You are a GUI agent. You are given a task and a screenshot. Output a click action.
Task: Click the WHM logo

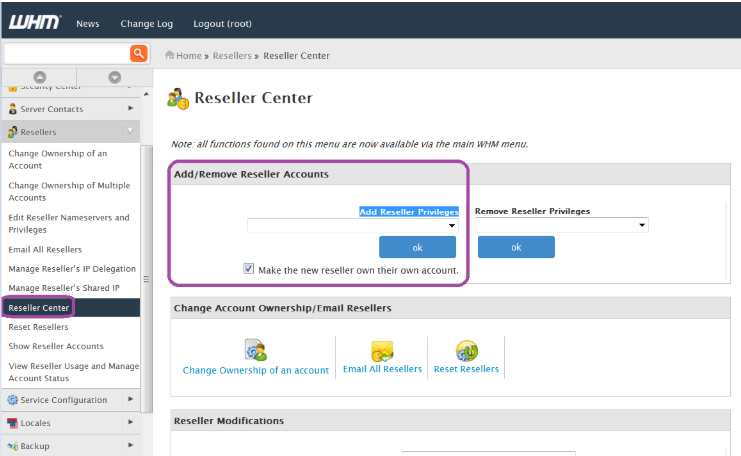pos(34,22)
